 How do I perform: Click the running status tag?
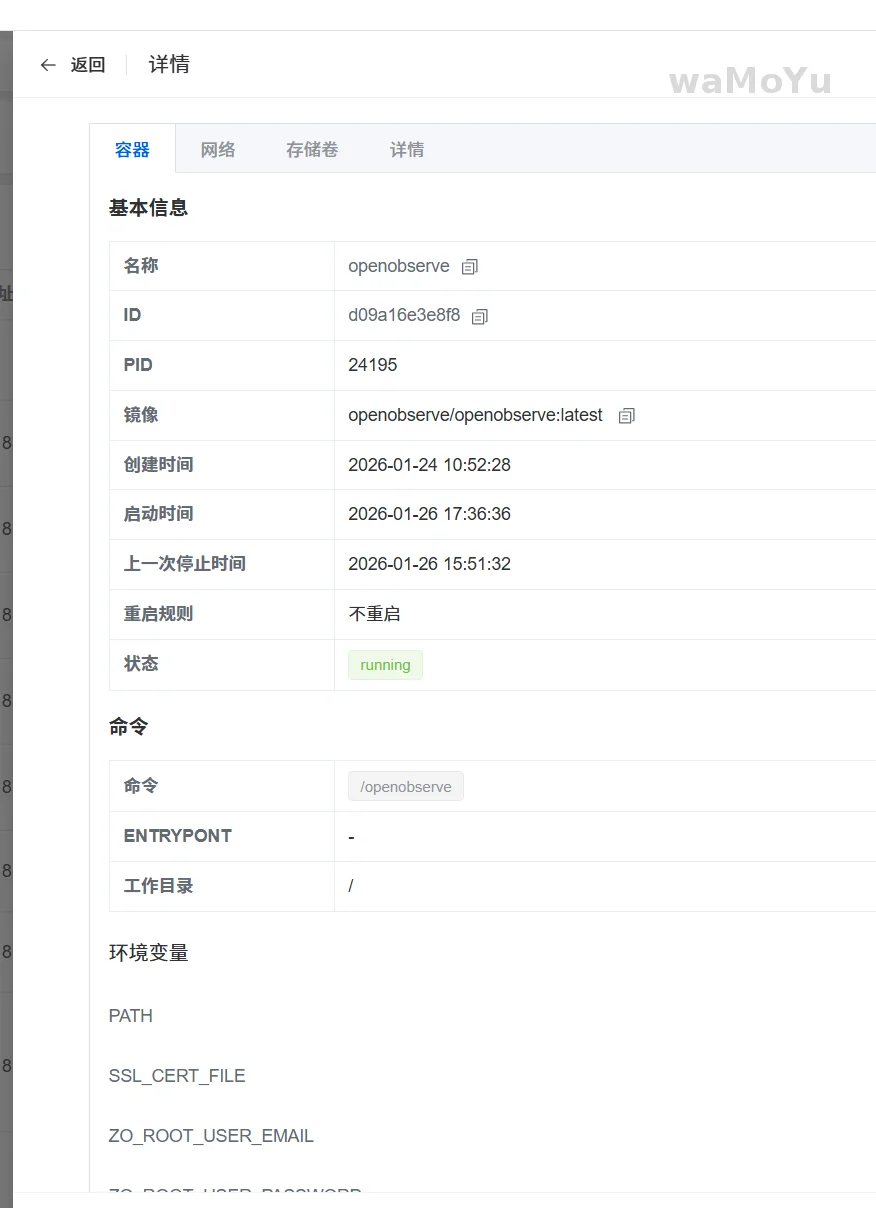point(385,665)
